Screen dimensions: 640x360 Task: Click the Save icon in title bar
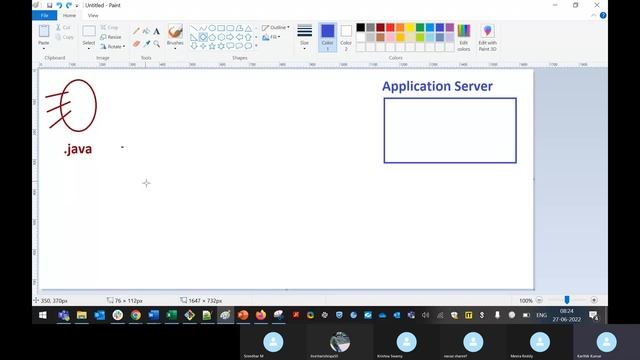[x=49, y=5]
